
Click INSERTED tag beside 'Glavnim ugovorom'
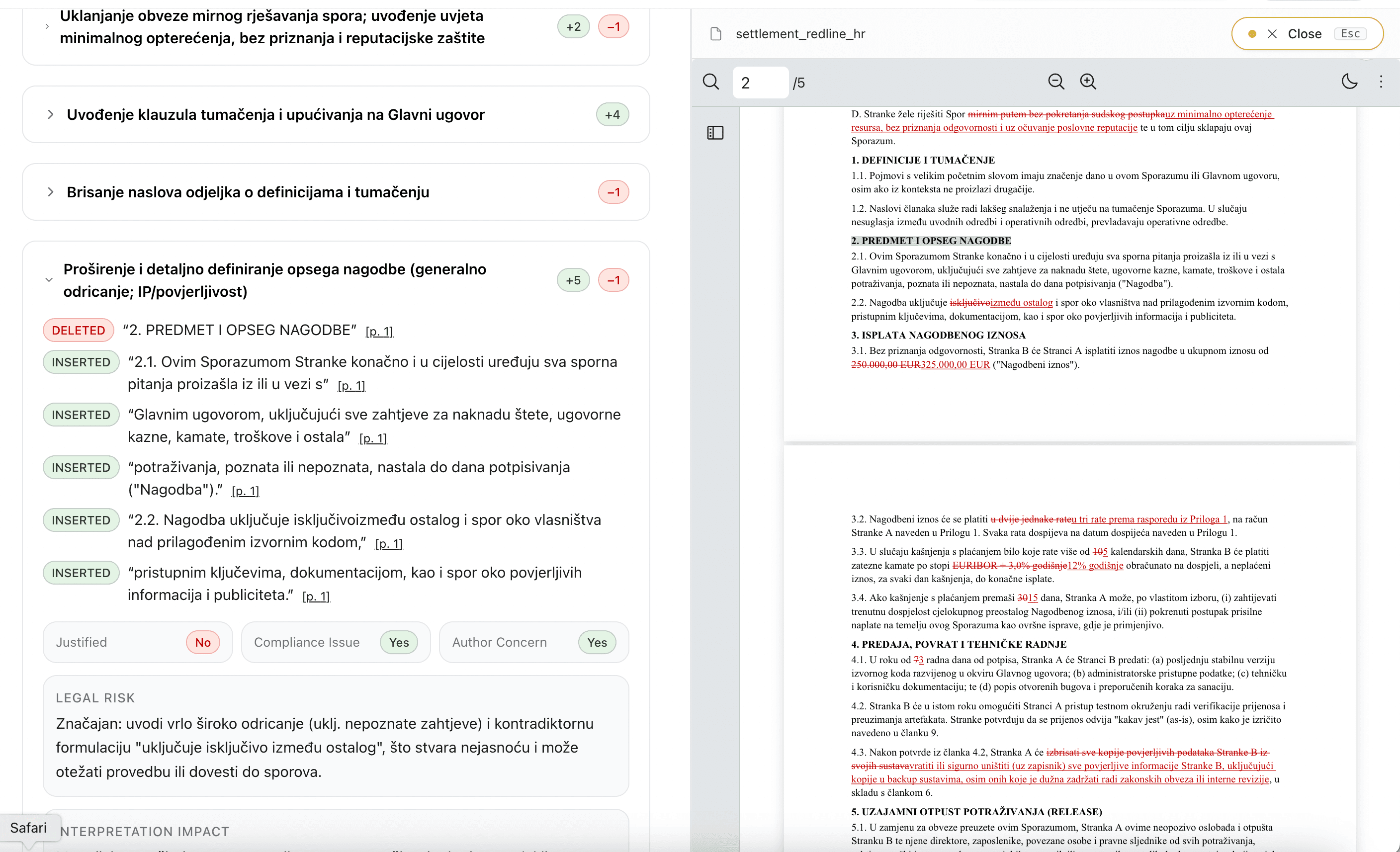(x=81, y=415)
